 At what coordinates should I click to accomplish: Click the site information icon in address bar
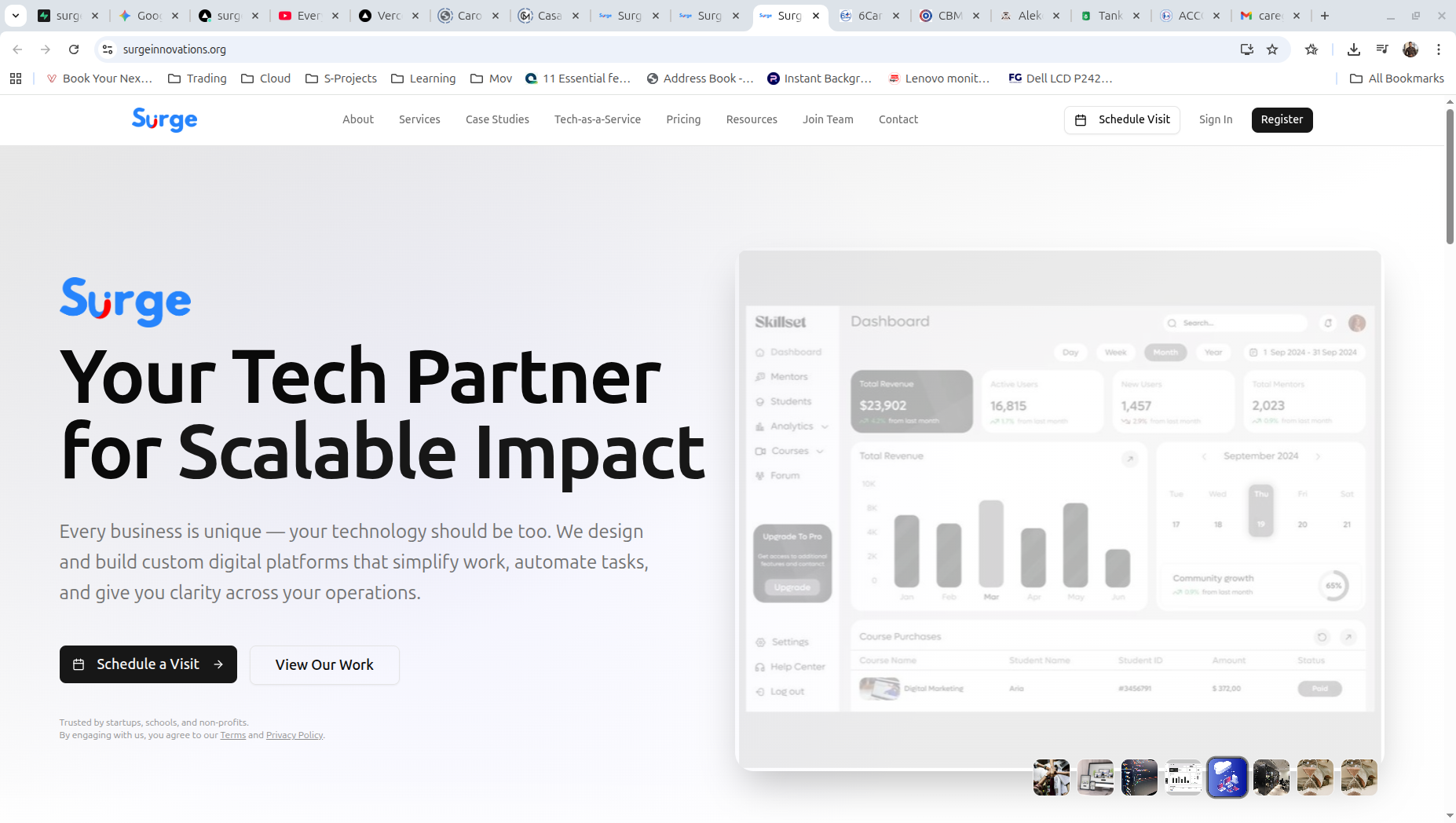click(108, 49)
